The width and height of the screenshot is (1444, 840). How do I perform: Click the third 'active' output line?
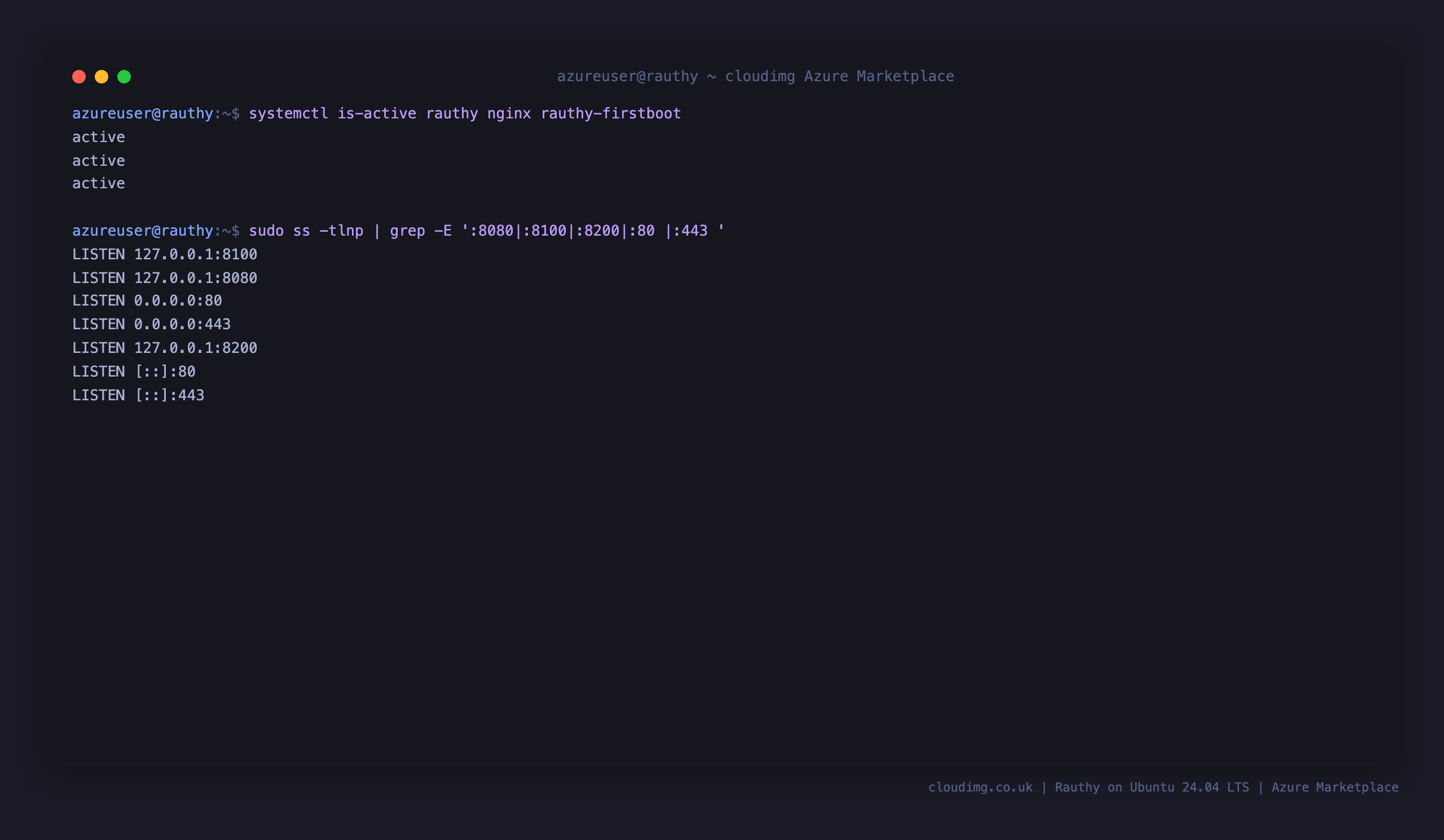[99, 183]
